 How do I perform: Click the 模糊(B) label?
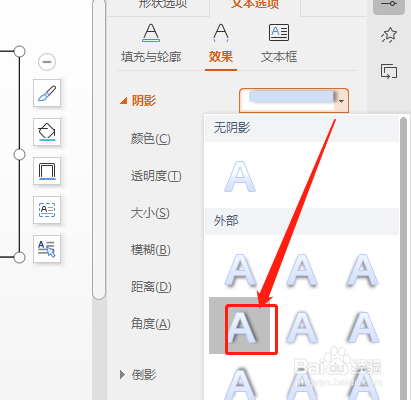(151, 250)
